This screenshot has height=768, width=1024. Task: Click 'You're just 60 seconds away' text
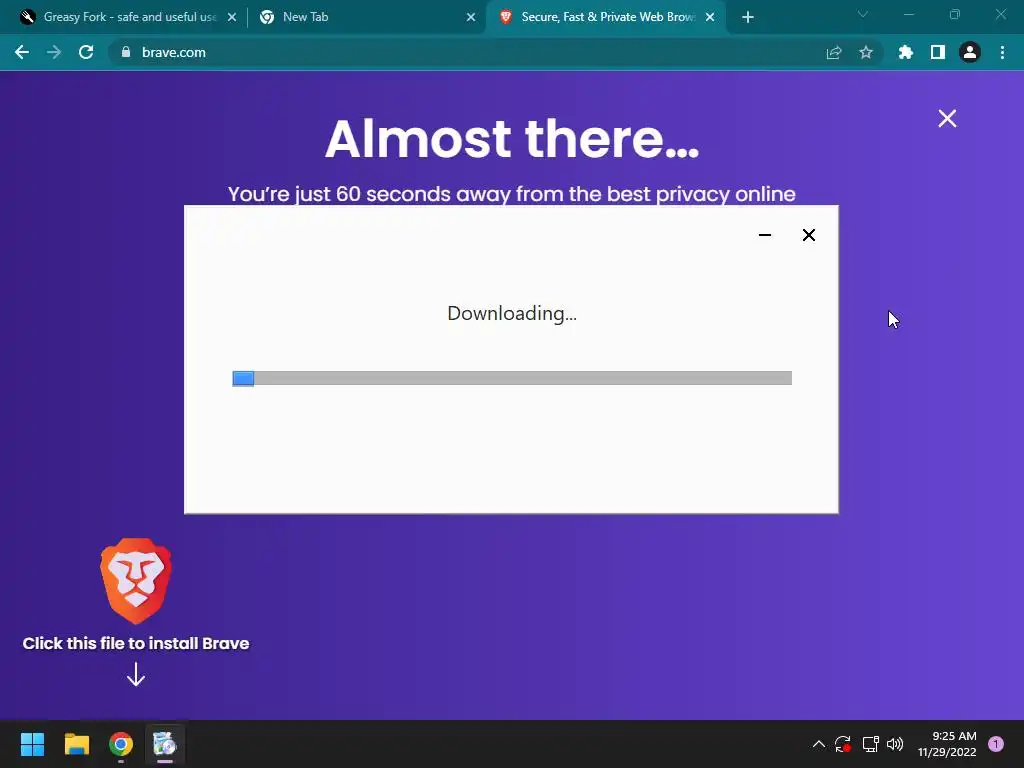512,194
